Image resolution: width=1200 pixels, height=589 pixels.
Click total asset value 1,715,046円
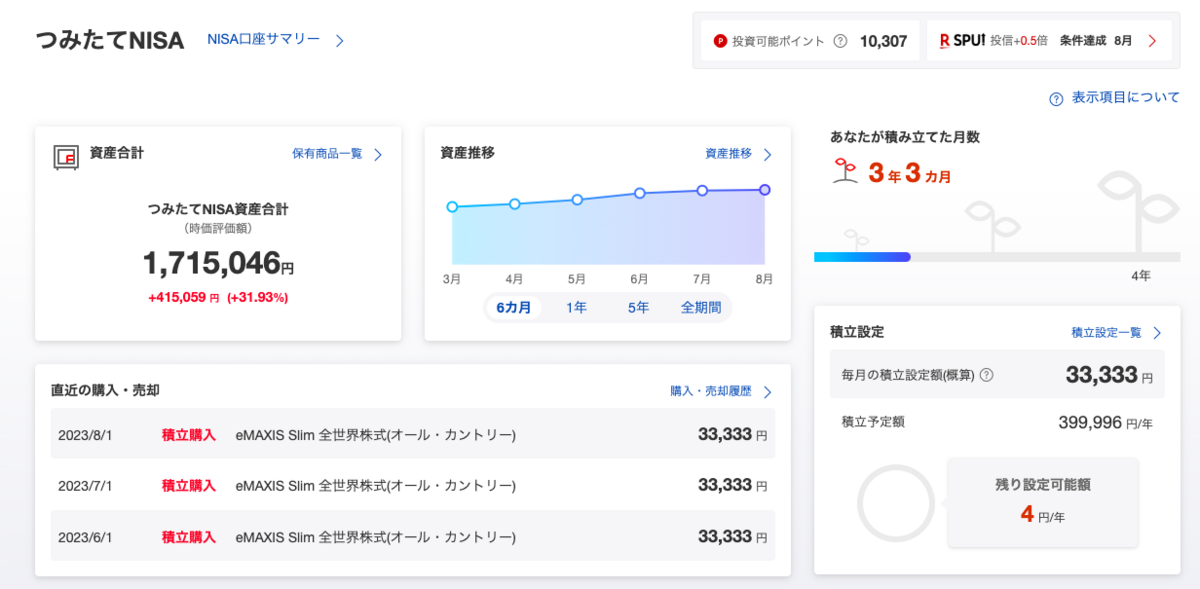[218, 264]
